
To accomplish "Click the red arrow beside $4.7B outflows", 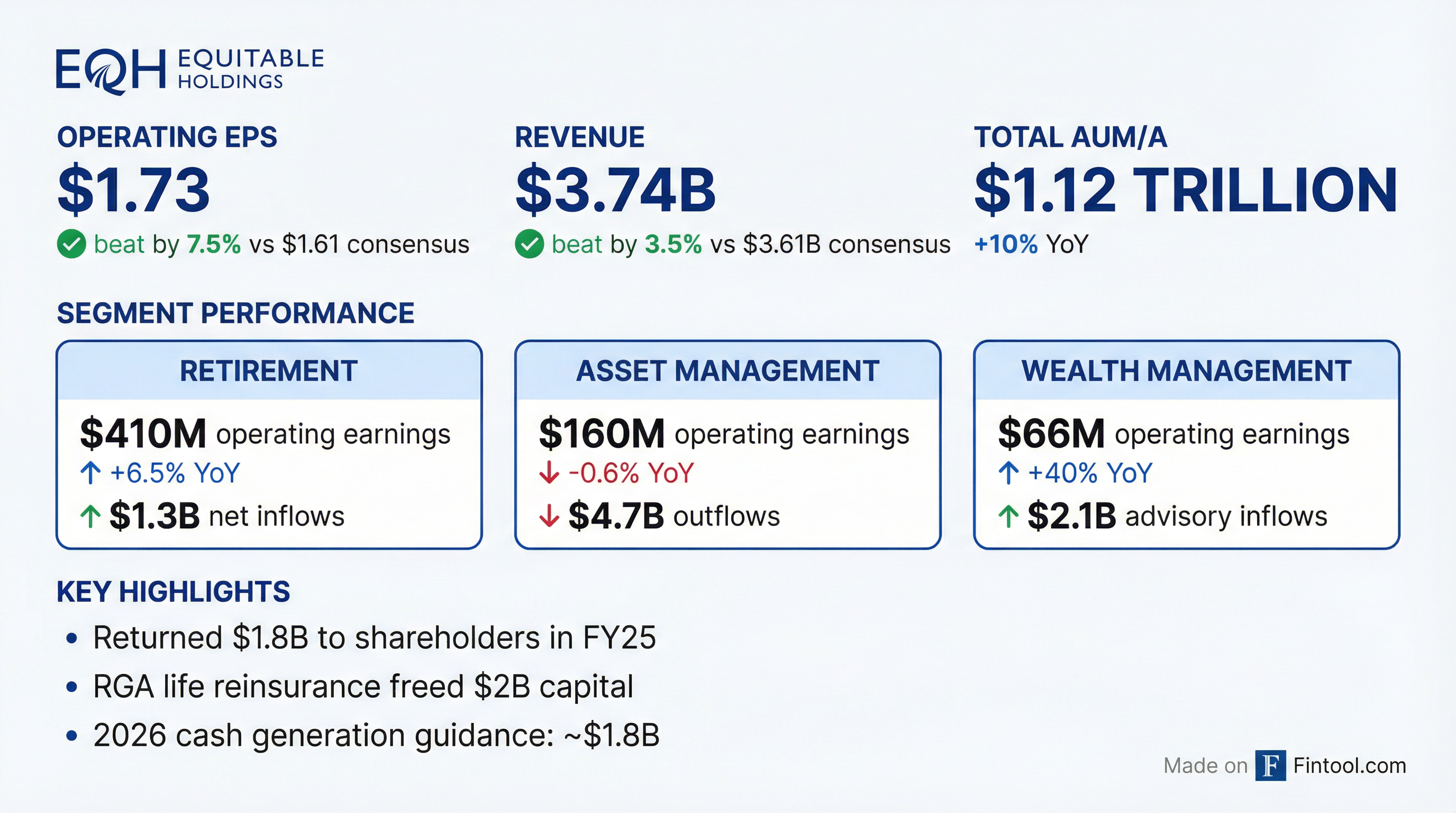I will pos(549,516).
